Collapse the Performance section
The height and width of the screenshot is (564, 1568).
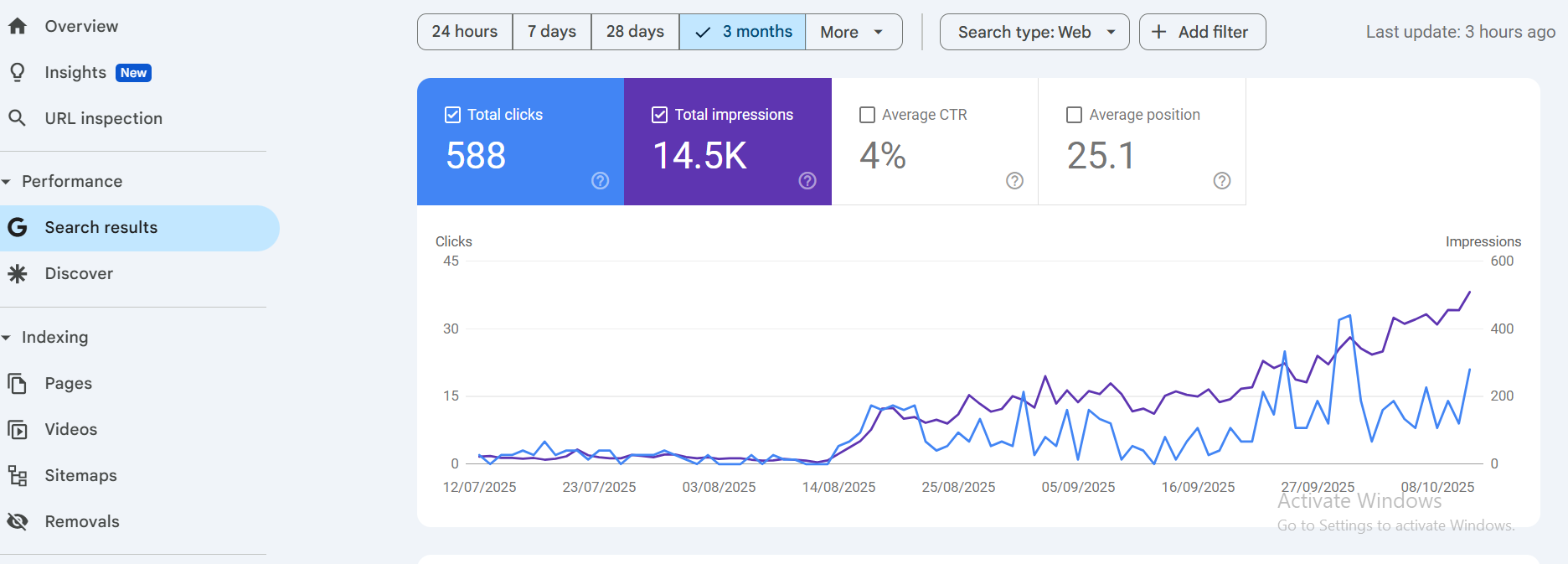coord(7,182)
